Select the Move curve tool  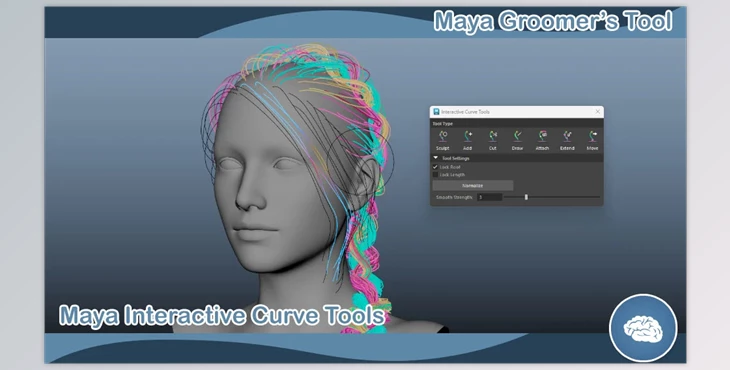click(x=592, y=140)
